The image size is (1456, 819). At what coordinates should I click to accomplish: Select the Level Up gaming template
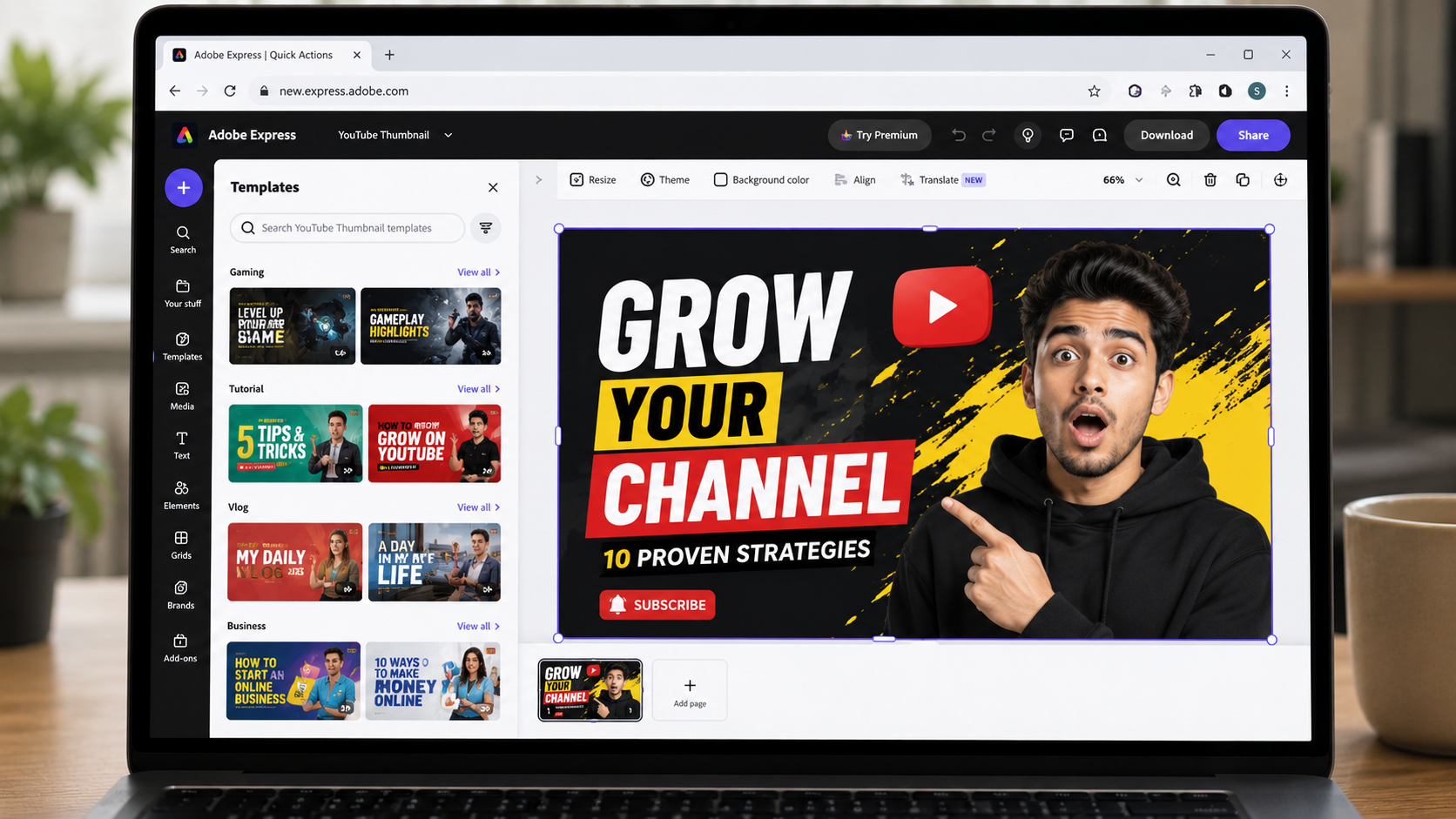pyautogui.click(x=293, y=326)
